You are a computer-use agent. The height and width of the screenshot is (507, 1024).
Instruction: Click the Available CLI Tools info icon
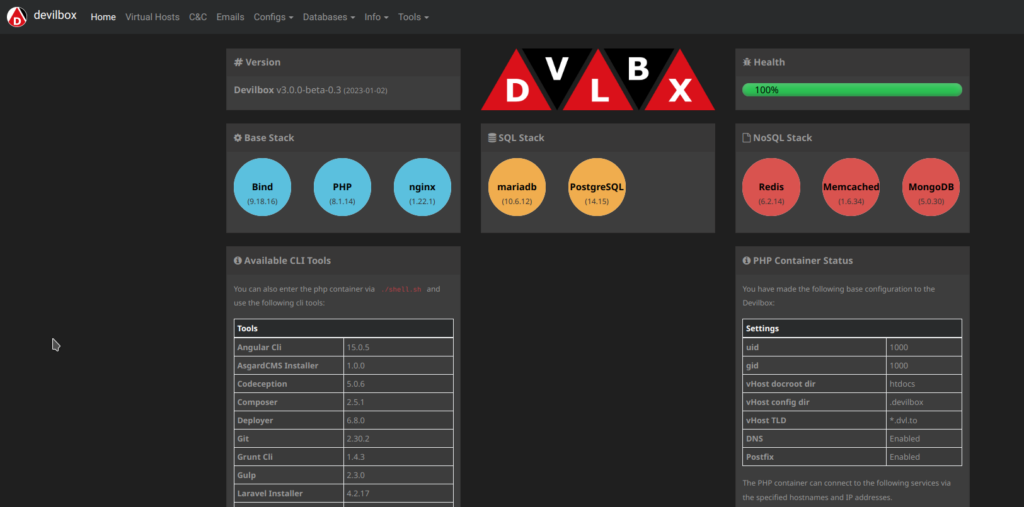[238, 261]
